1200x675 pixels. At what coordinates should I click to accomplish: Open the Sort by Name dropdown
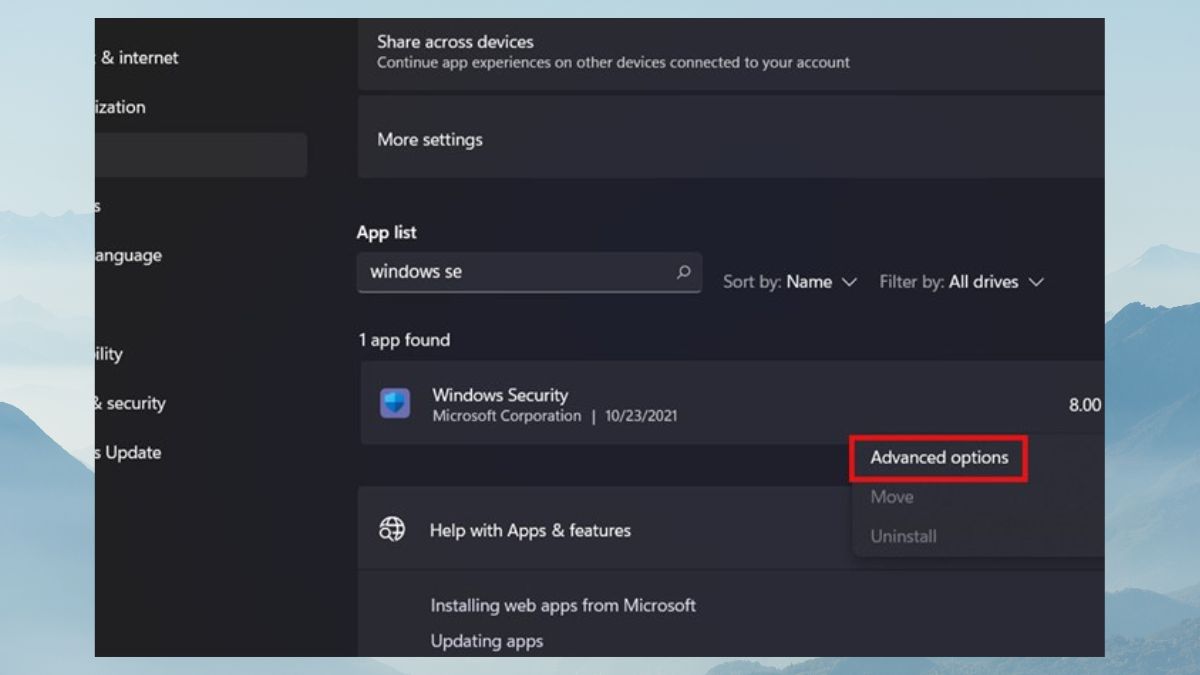click(x=790, y=282)
